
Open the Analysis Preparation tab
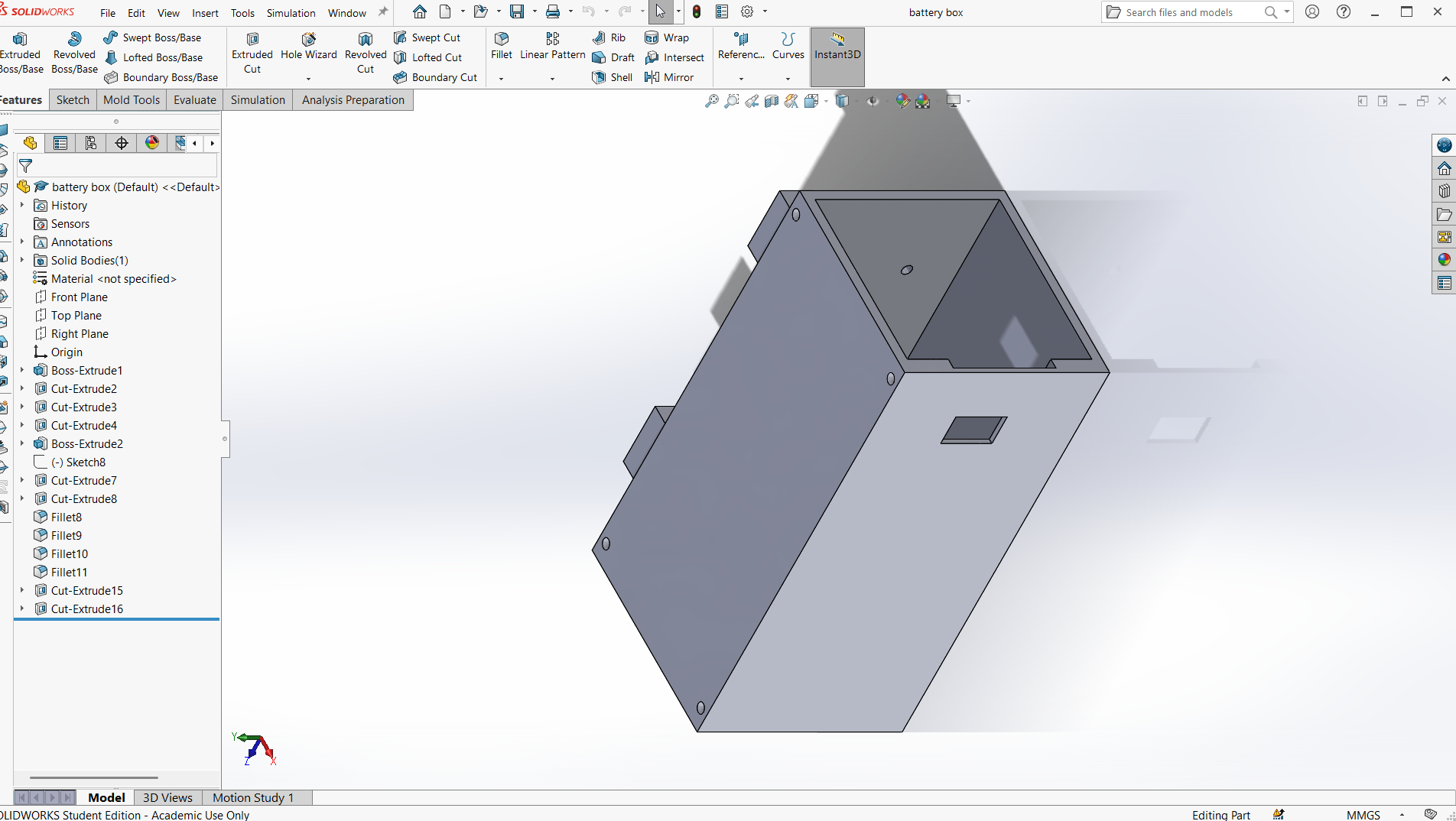click(353, 99)
